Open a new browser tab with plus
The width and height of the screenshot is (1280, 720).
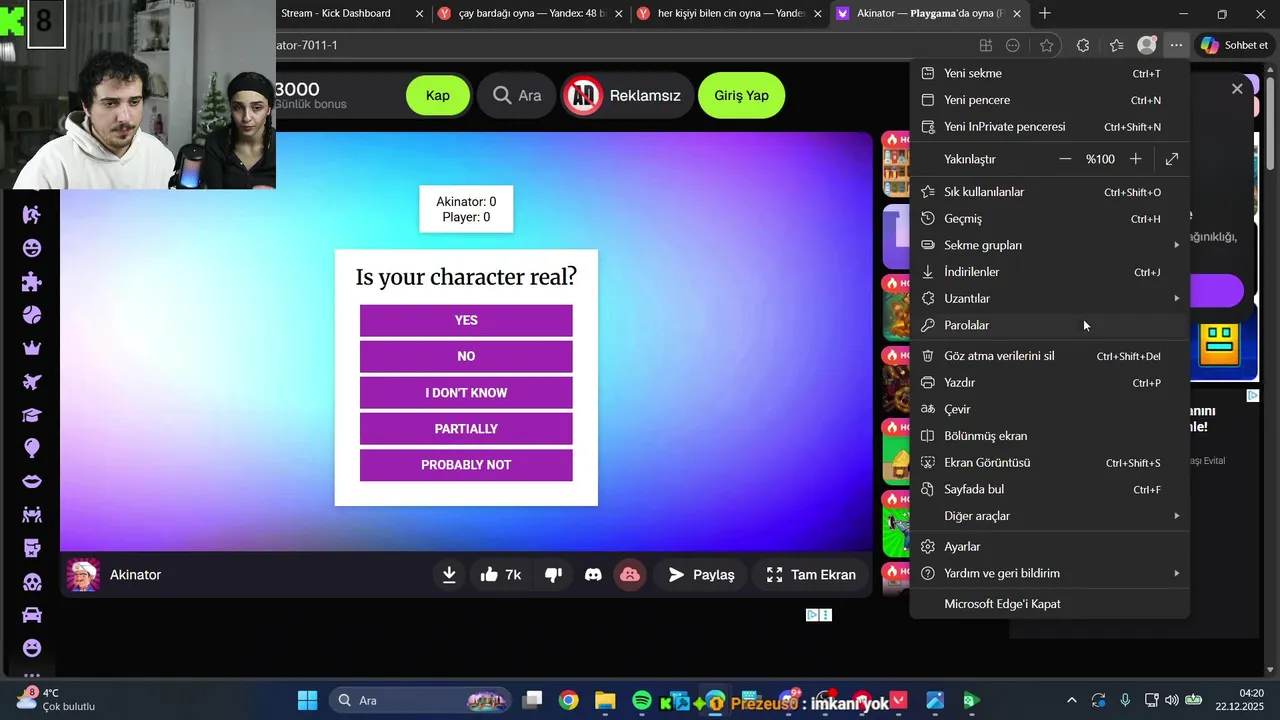(1045, 13)
